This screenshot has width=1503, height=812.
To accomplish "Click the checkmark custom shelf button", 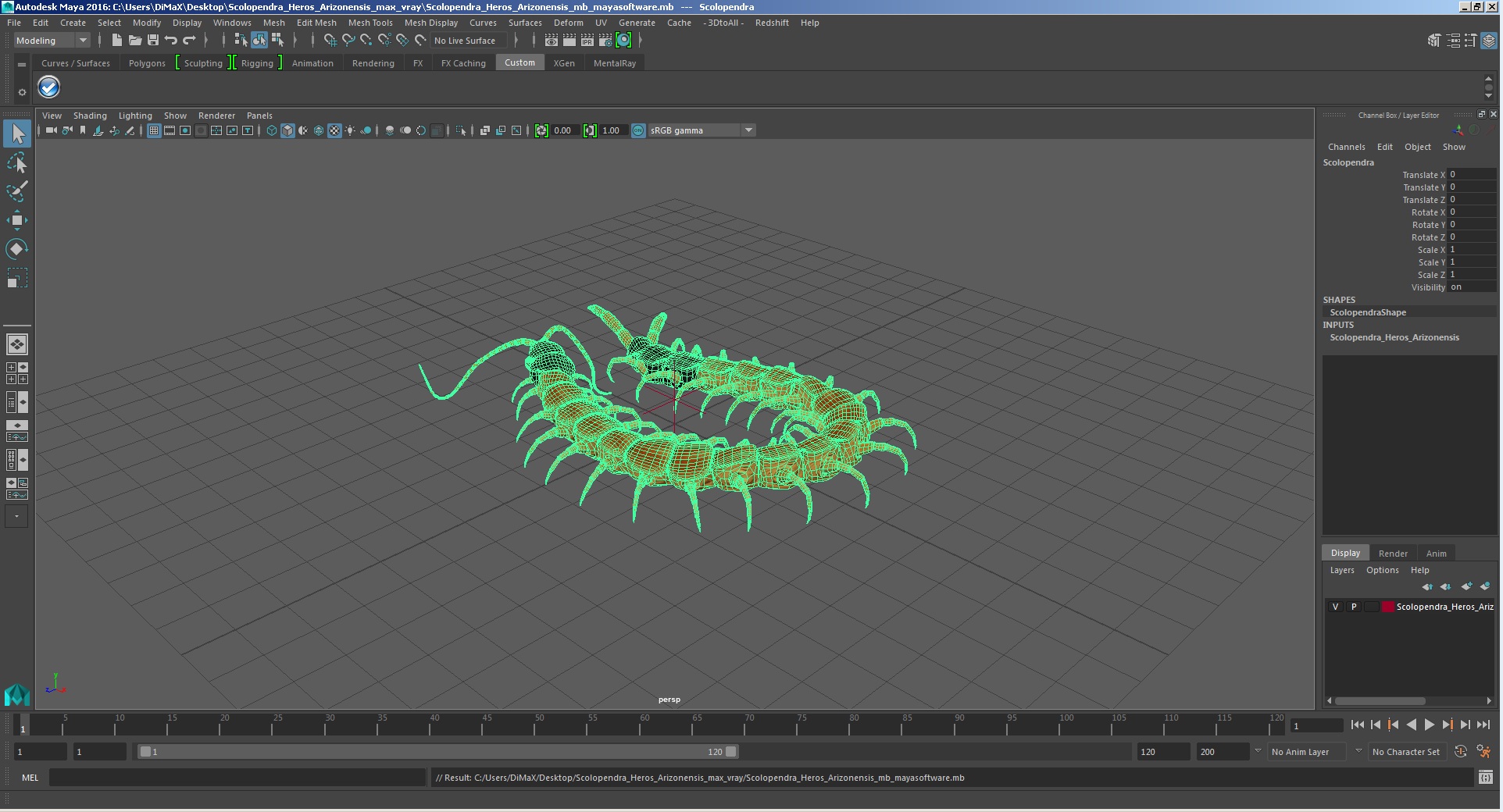I will click(49, 87).
